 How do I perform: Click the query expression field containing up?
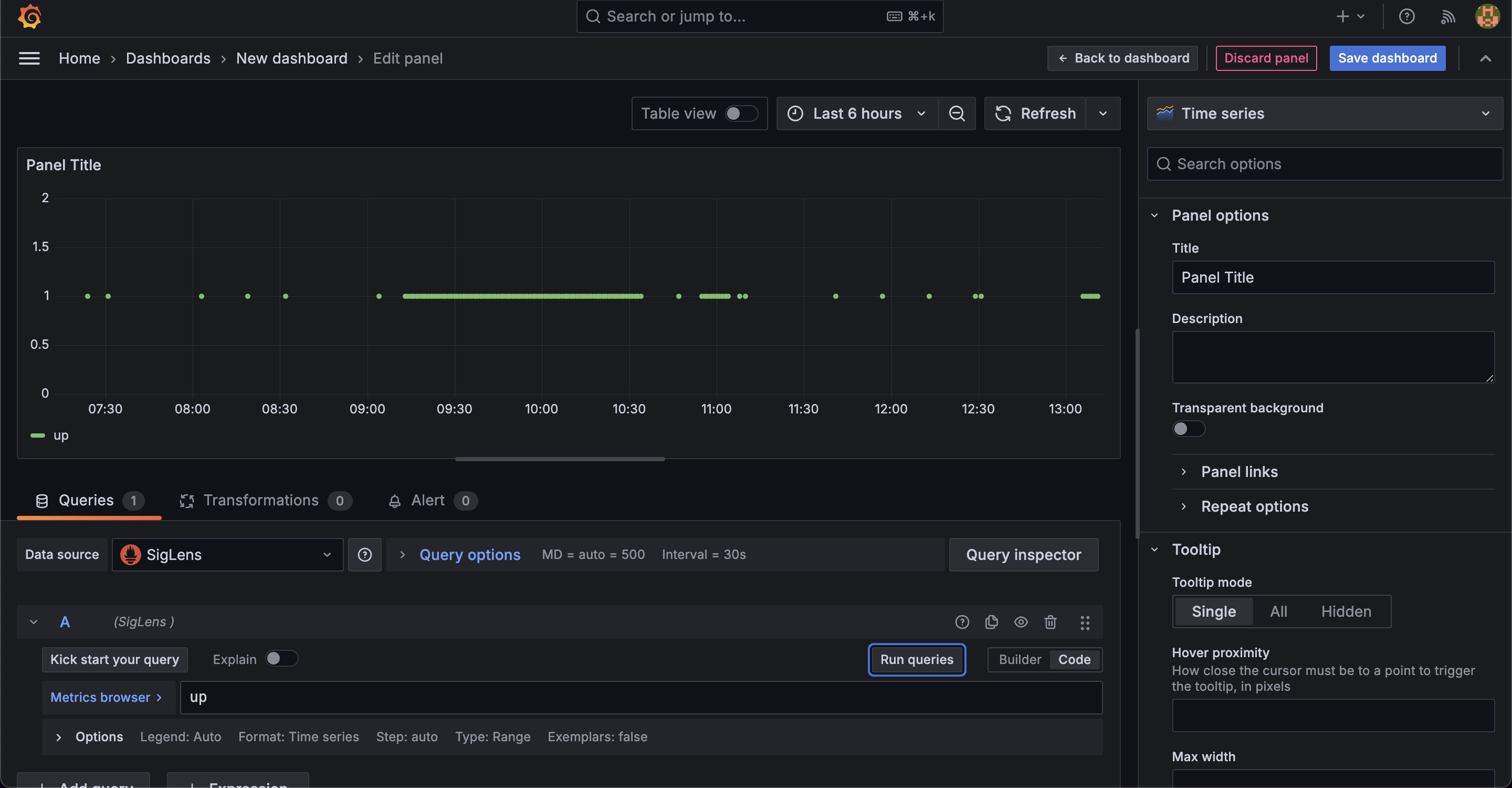coord(641,697)
